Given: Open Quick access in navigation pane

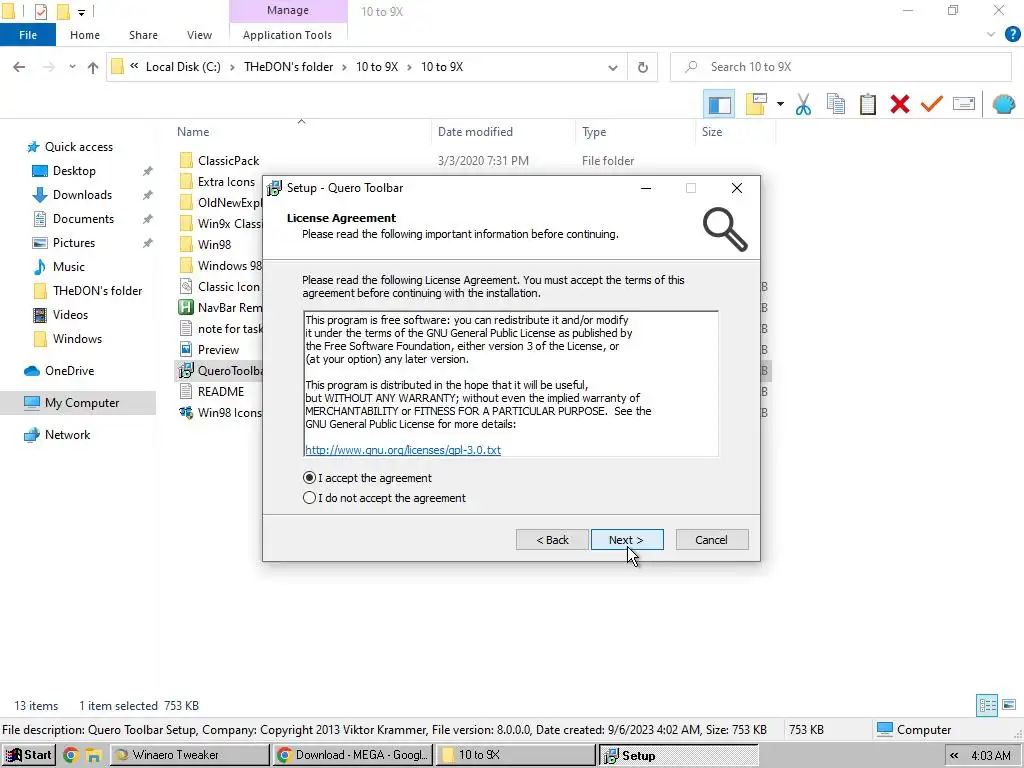Looking at the screenshot, I should (x=78, y=147).
